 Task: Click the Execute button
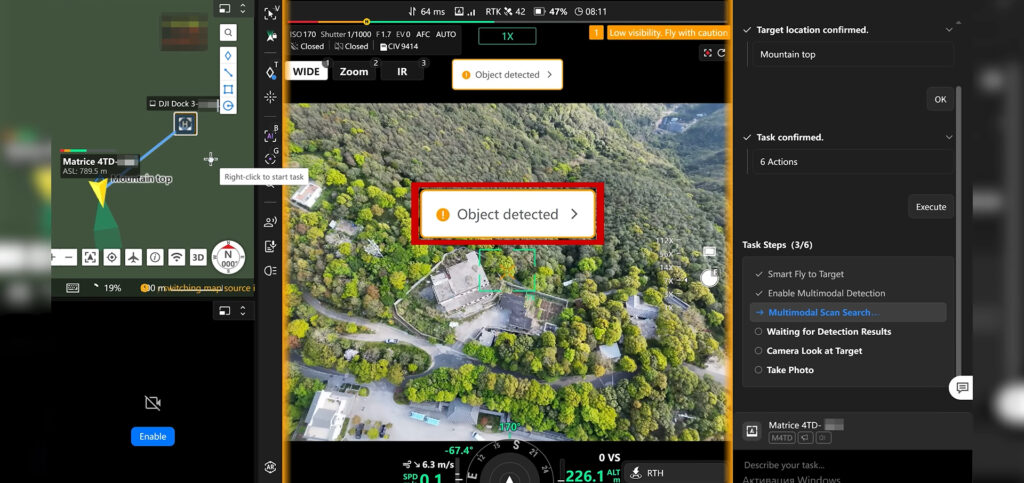click(x=931, y=207)
